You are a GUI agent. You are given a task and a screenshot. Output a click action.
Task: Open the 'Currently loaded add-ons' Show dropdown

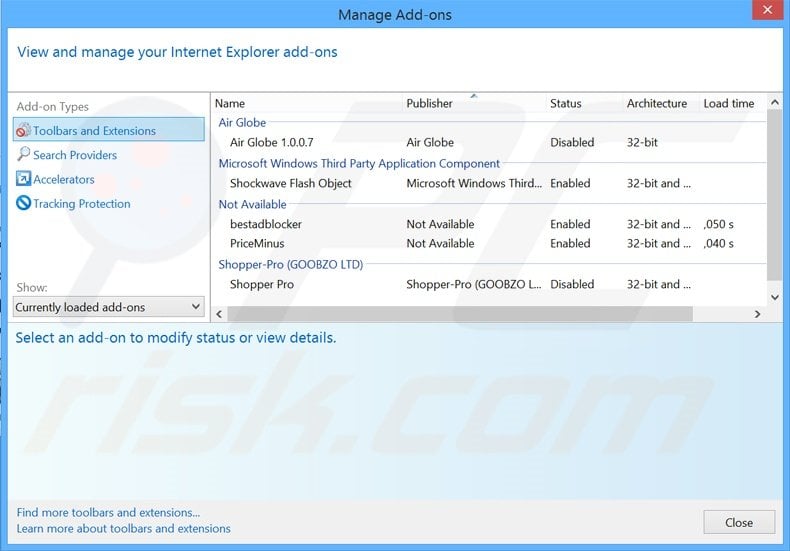(x=108, y=307)
